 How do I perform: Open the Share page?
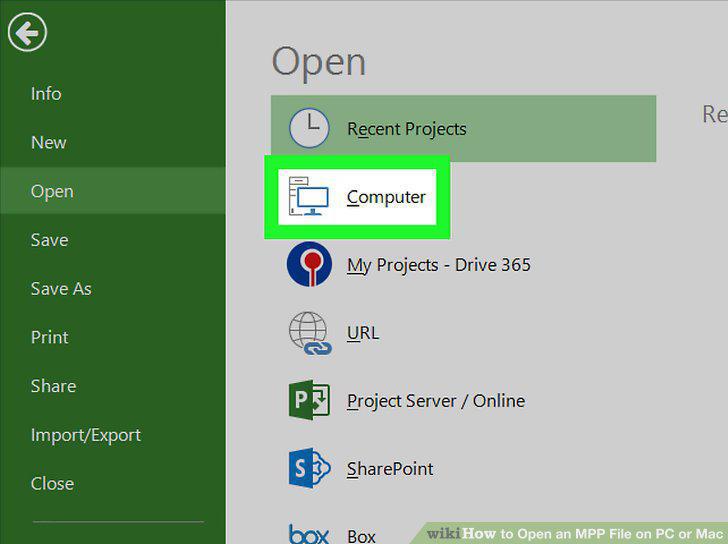tap(53, 386)
